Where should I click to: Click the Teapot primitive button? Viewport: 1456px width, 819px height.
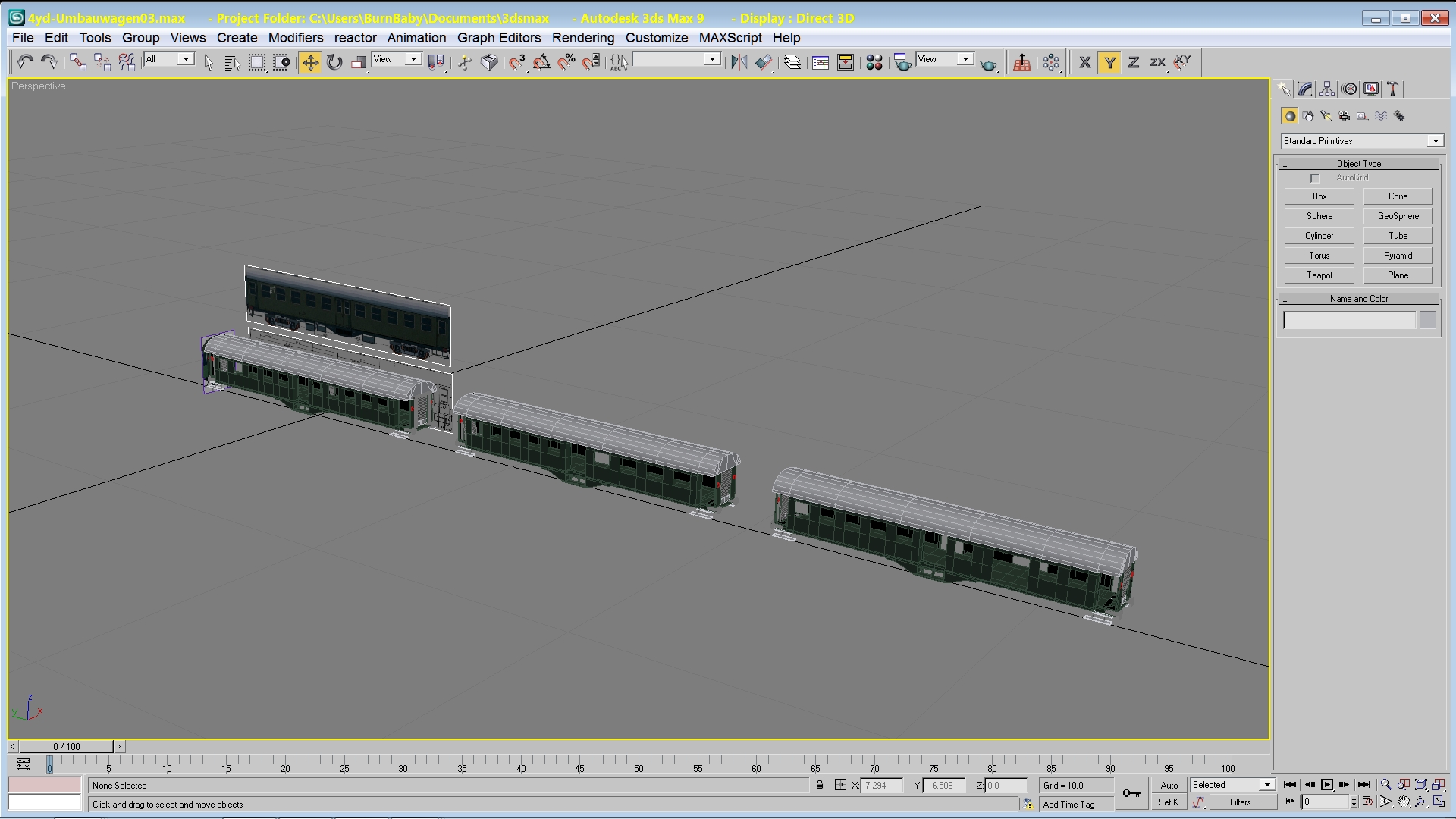tap(1319, 275)
